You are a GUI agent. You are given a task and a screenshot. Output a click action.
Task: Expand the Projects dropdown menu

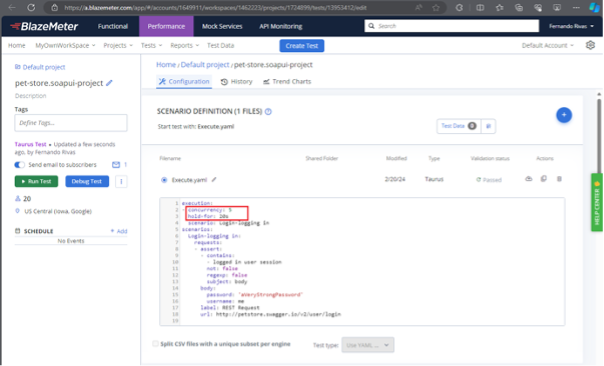118,45
